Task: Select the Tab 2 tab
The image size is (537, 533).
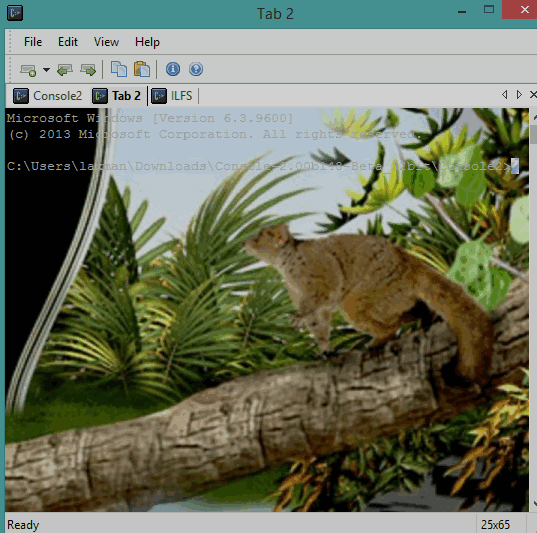Action: 116,96
